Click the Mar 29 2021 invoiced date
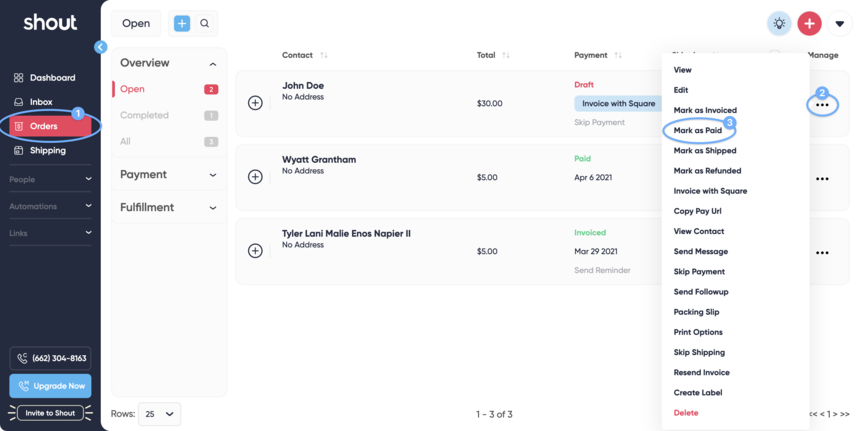The height and width of the screenshot is (431, 860). tap(596, 251)
